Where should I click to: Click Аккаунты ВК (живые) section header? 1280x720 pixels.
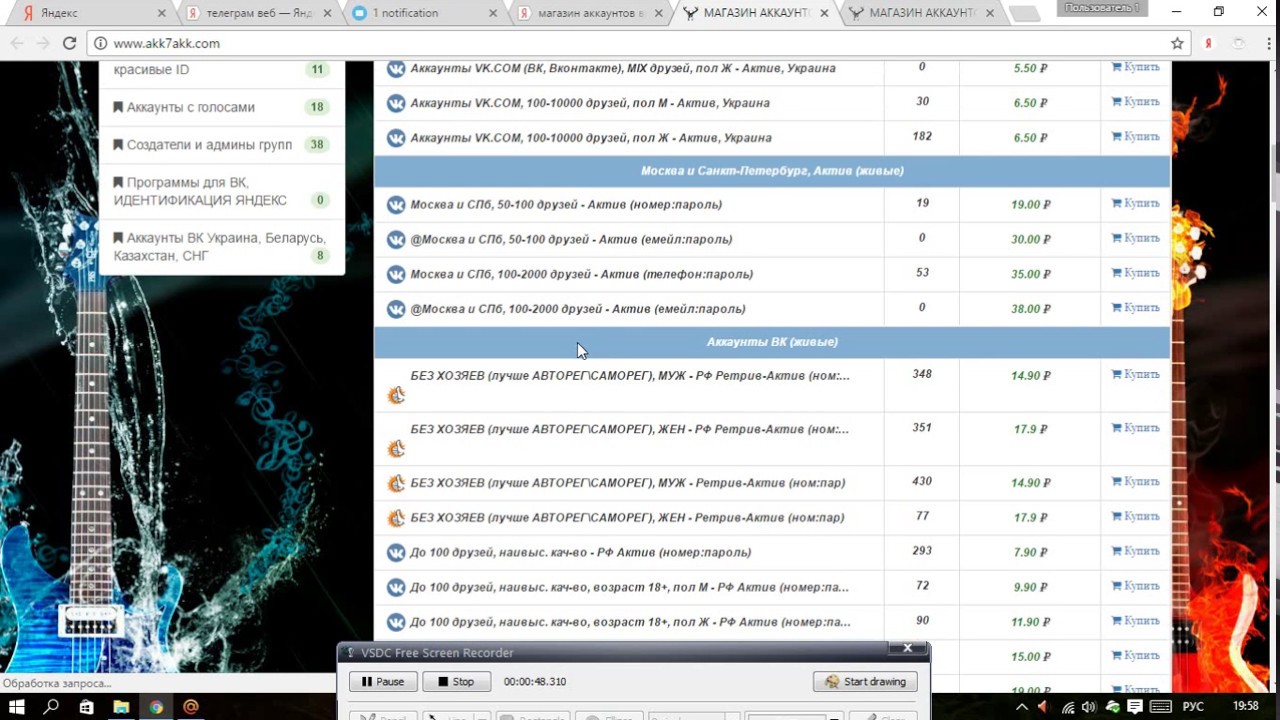pos(772,342)
